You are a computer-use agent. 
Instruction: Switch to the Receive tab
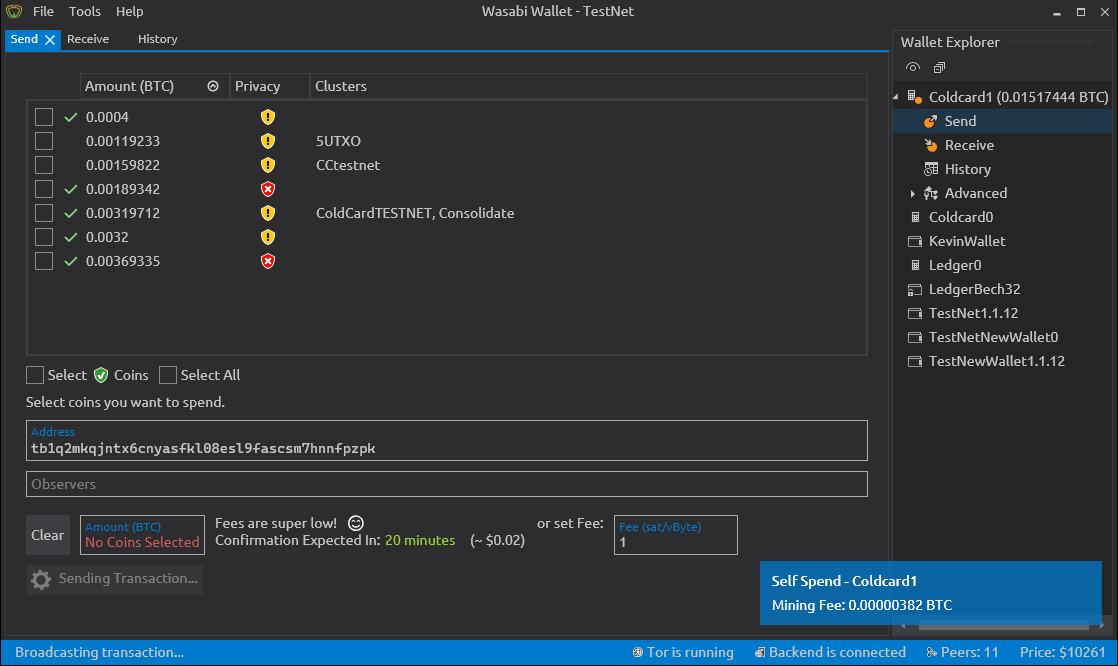[88, 39]
